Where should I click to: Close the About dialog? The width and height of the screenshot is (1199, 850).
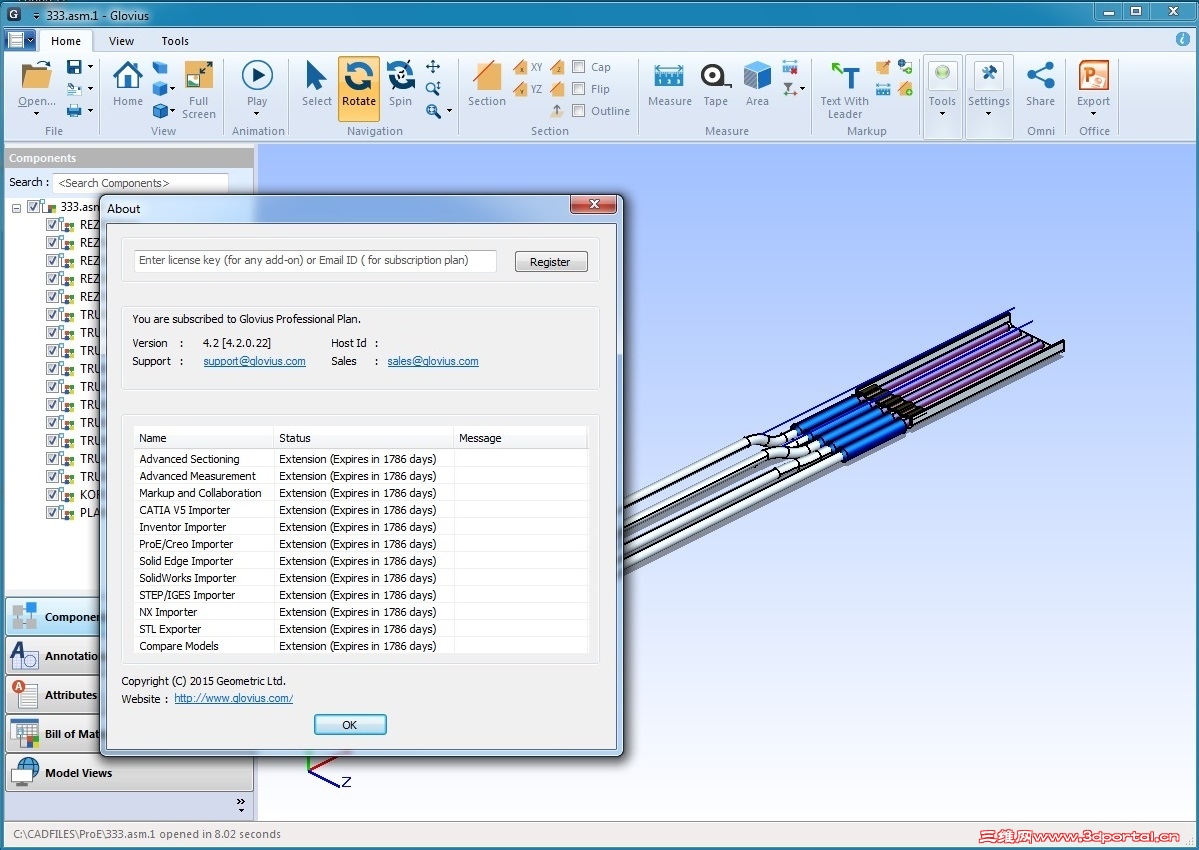[593, 204]
